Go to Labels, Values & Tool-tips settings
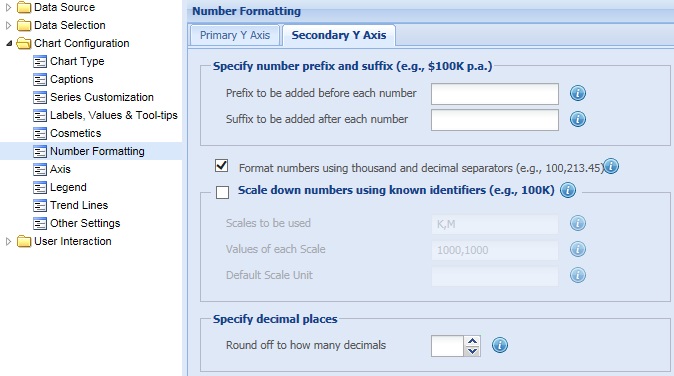674x376 pixels. coord(114,116)
